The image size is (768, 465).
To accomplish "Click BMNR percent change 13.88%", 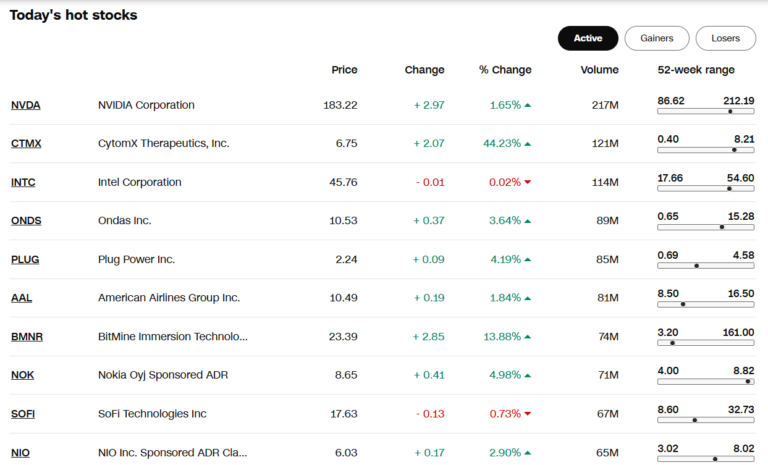I will [x=502, y=337].
